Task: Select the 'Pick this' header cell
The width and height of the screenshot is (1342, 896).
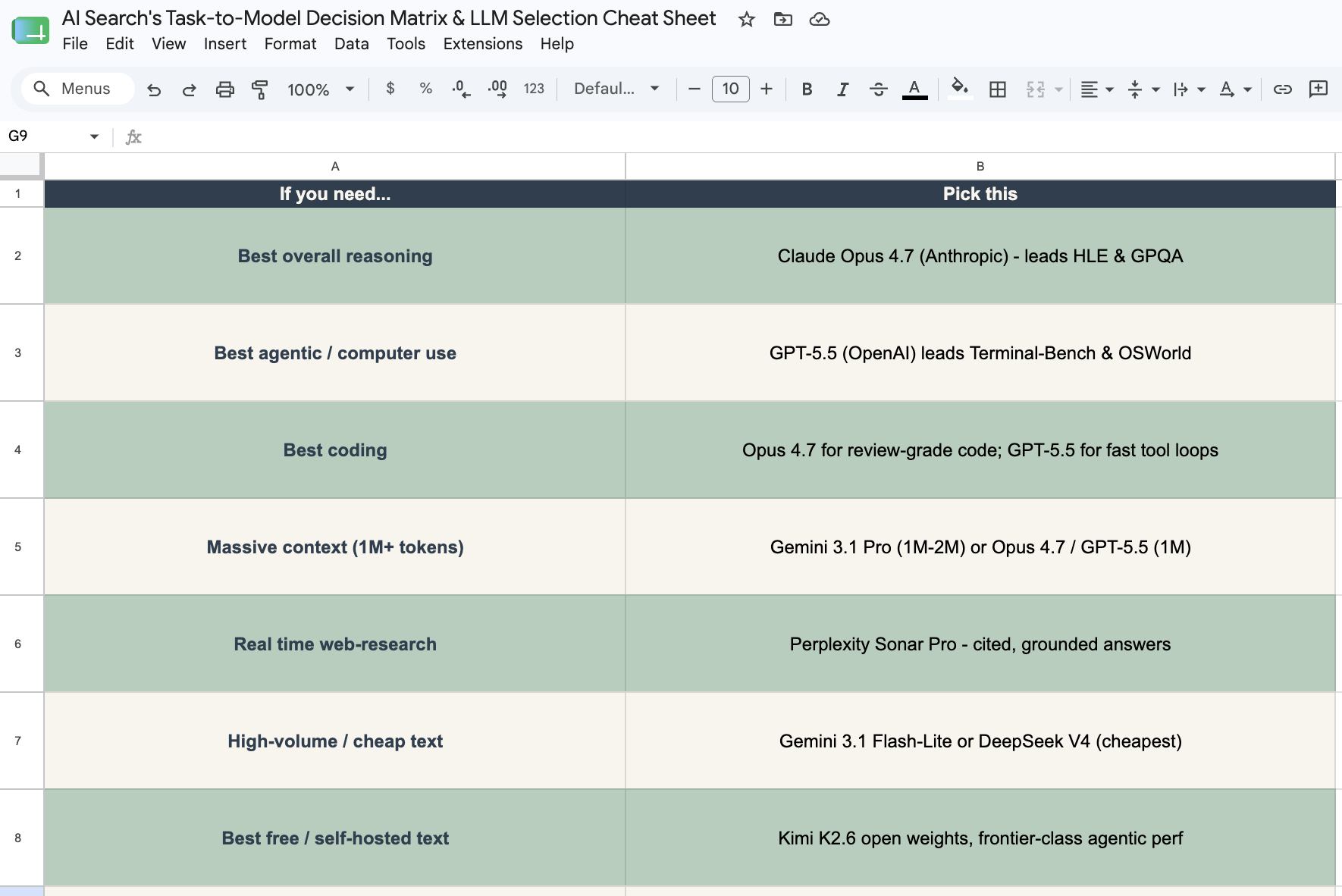Action: pos(980,194)
